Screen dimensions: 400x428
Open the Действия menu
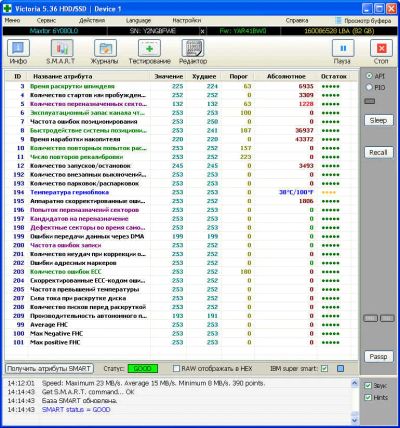(92, 21)
